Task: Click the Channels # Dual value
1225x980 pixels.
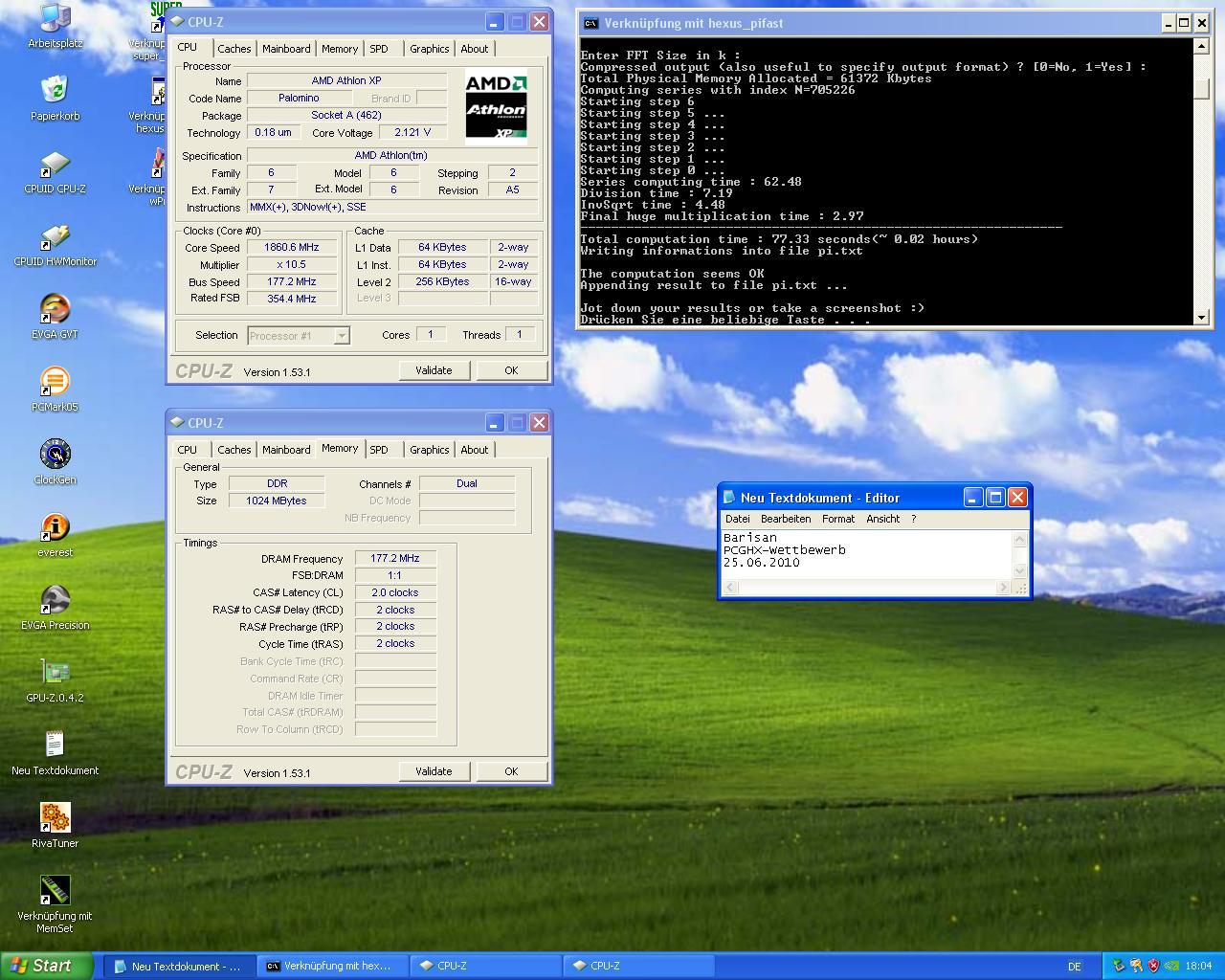Action: click(467, 483)
